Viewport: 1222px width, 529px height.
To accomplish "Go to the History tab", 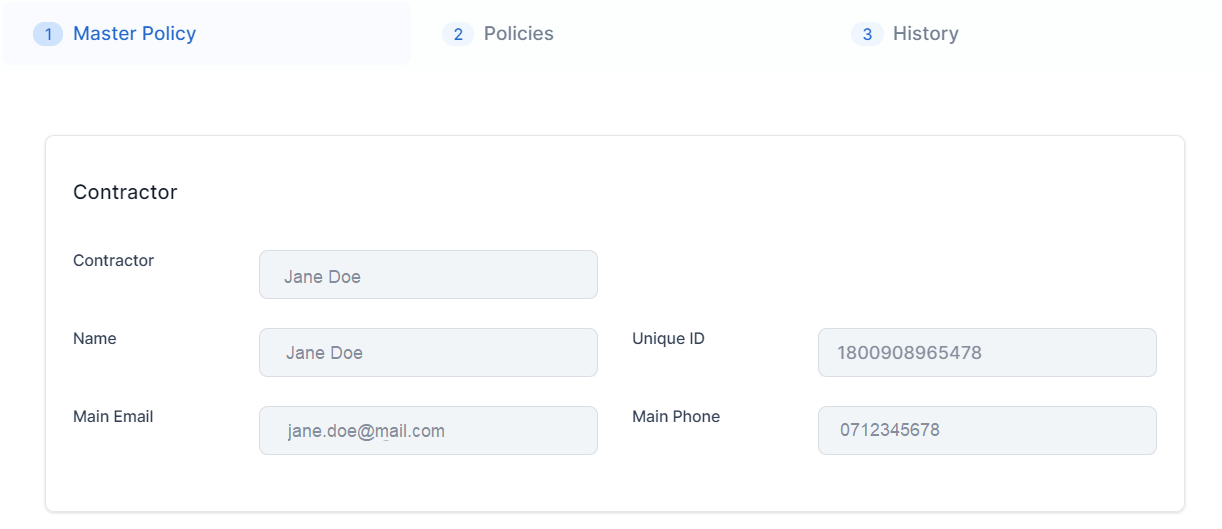I will pos(925,34).
